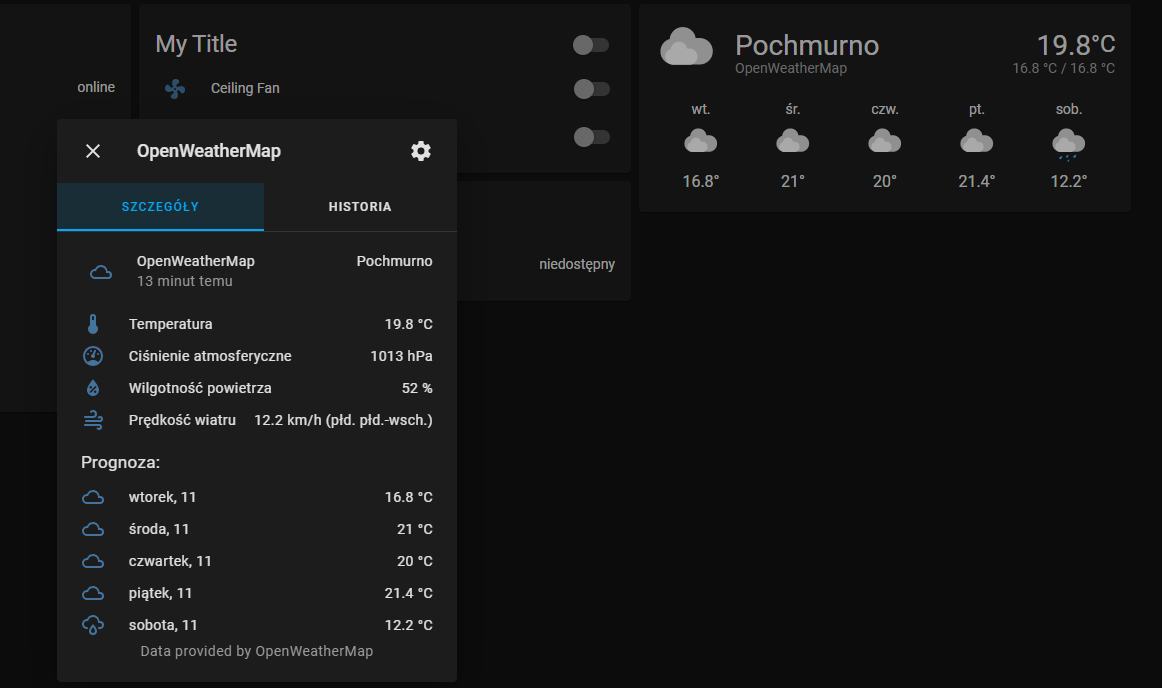This screenshot has height=688, width=1162.
Task: Click the cloud icon for wtorek forecast
Action: click(93, 497)
